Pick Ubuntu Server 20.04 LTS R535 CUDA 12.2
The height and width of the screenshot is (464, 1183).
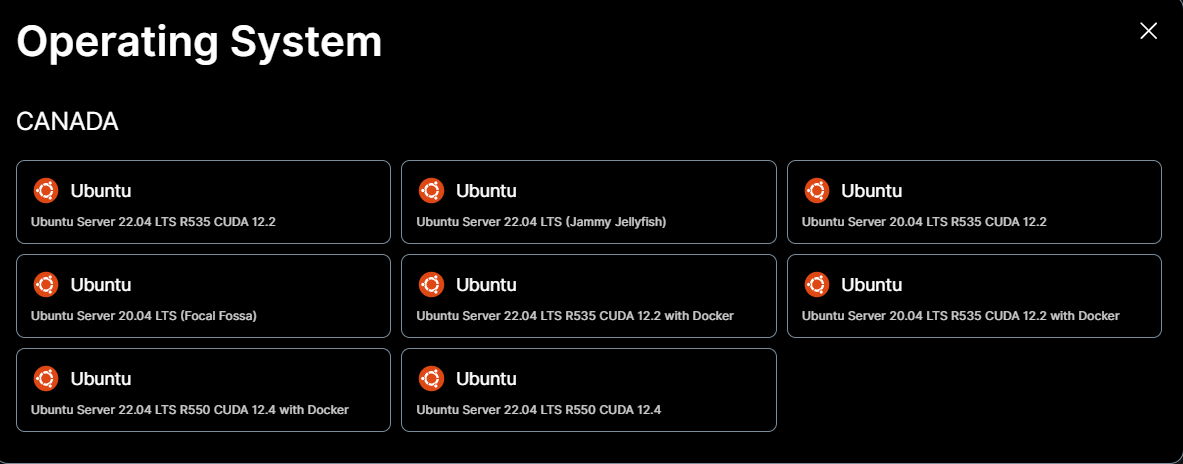click(x=974, y=202)
